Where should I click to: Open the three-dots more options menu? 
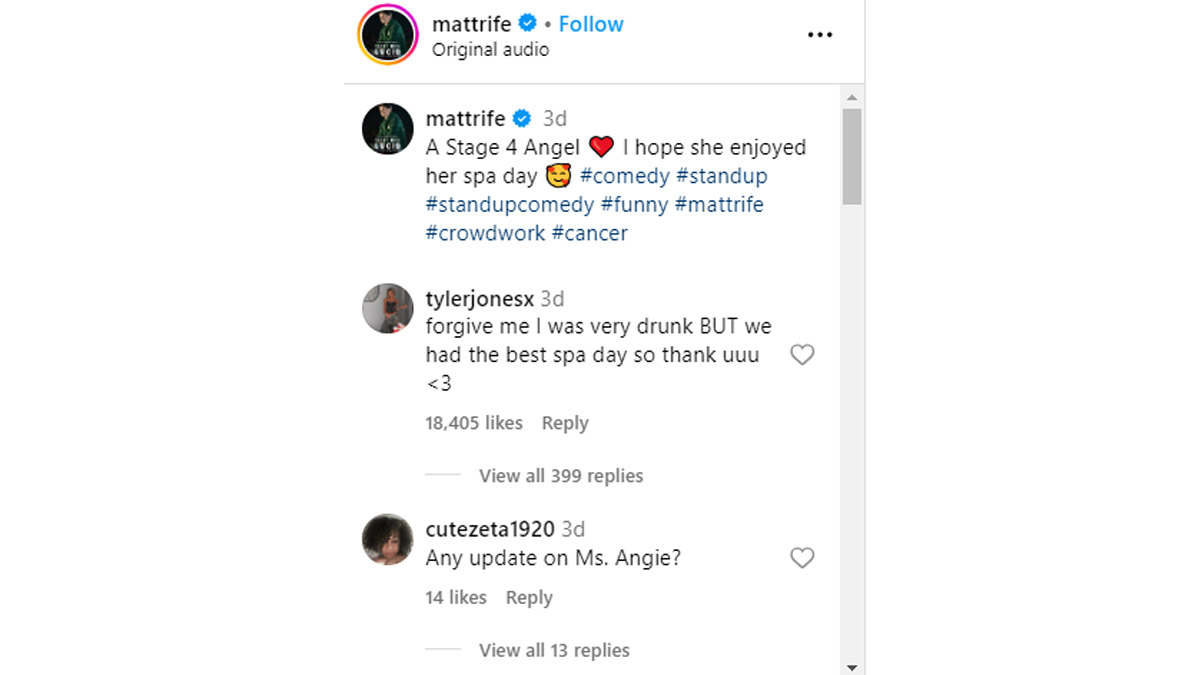[819, 35]
